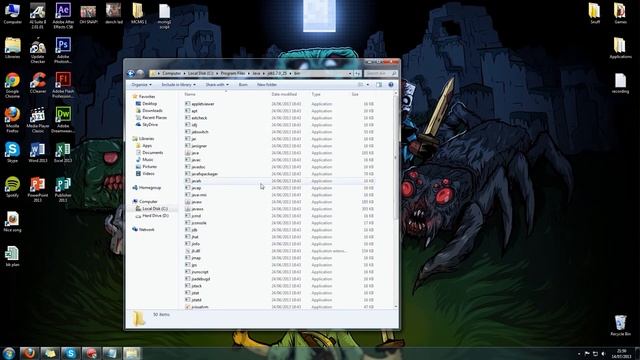The width and height of the screenshot is (640, 360).
Task: Toggle the preview pane icon in Explorer toolbar
Action: (x=379, y=84)
